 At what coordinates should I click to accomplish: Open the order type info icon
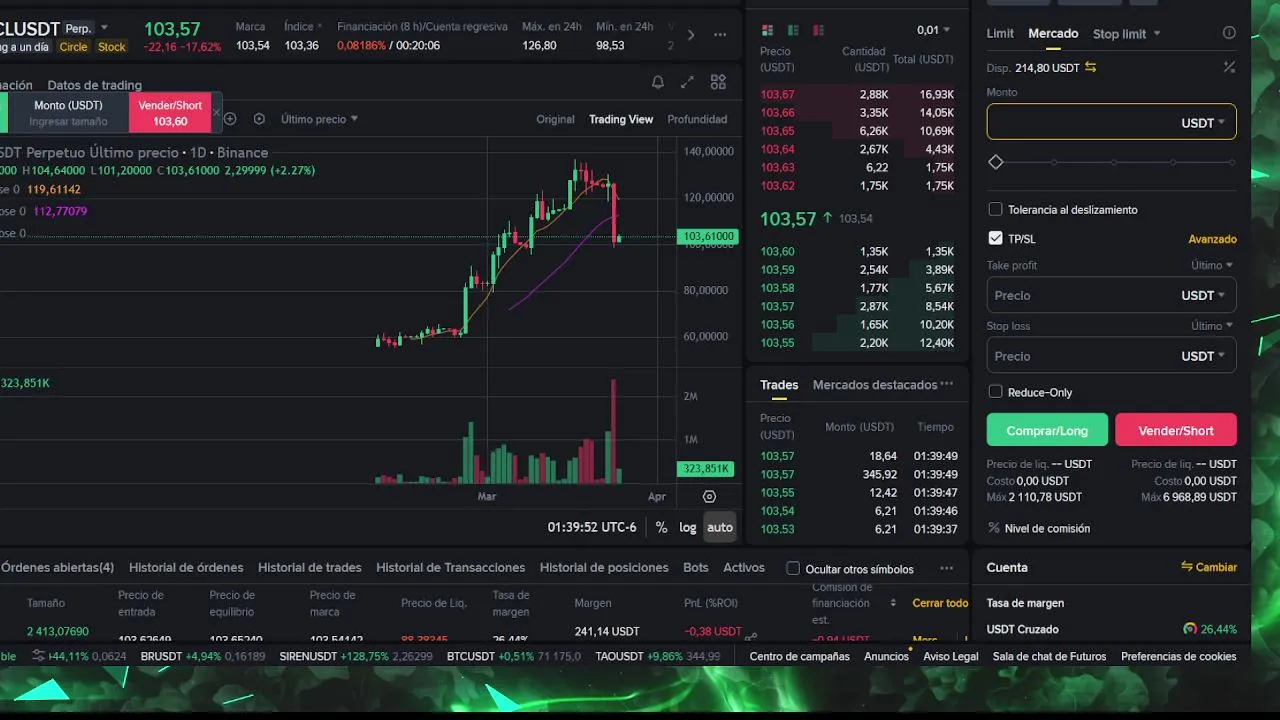point(1229,33)
